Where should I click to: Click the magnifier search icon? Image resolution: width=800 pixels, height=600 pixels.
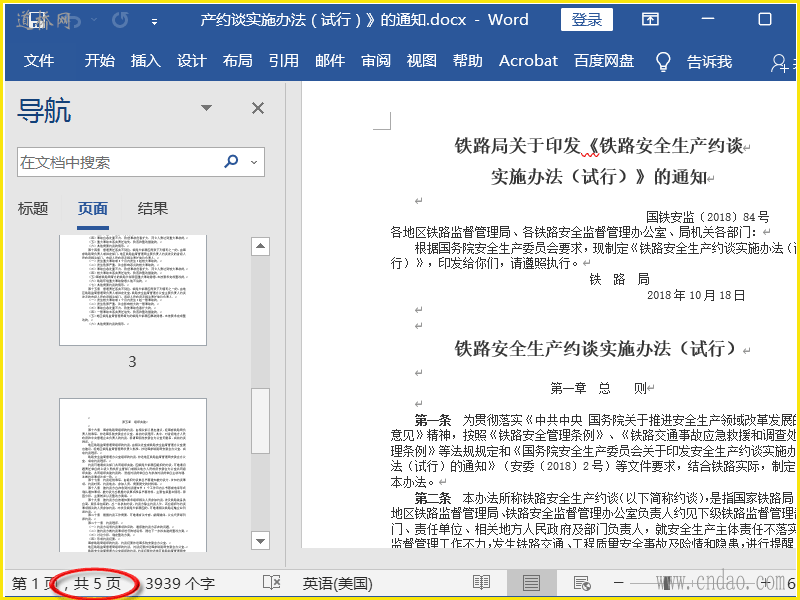(231, 162)
